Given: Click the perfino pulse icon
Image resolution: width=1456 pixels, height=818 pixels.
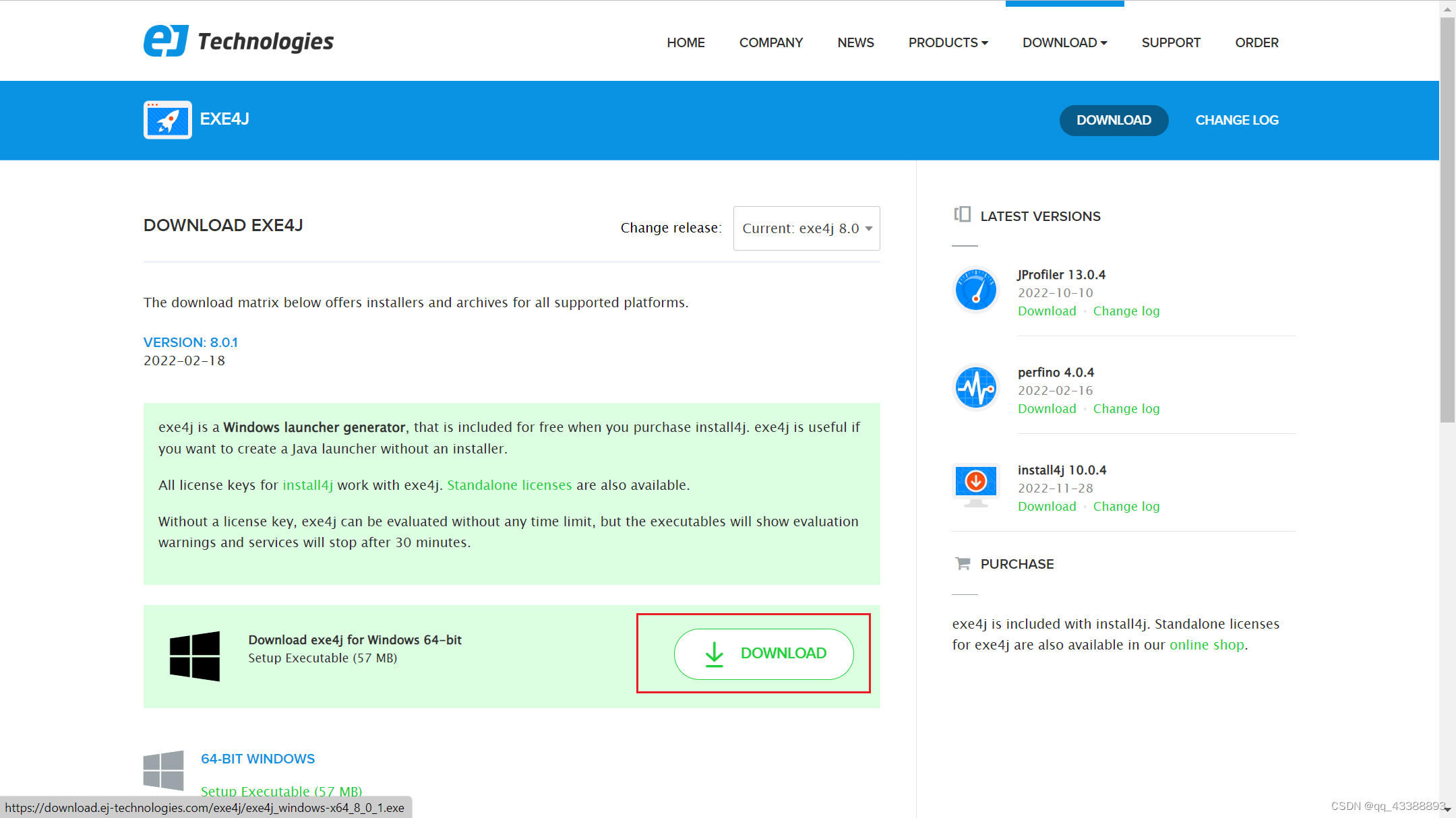Looking at the screenshot, I should pos(975,388).
